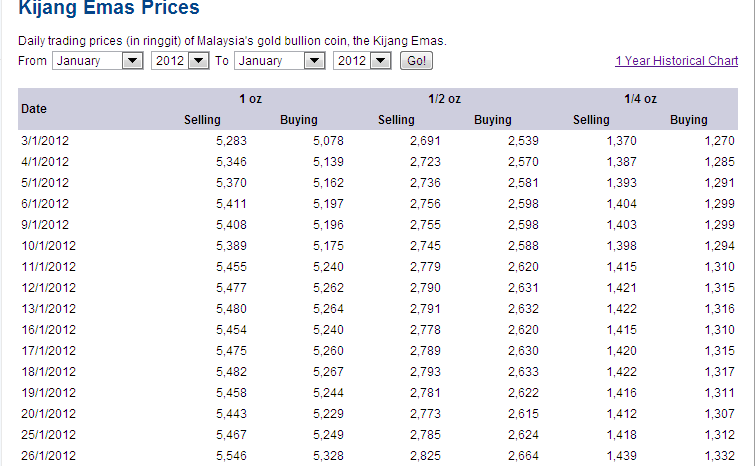
Task: Select the date cell 10/1/2012
Action: (x=49, y=246)
